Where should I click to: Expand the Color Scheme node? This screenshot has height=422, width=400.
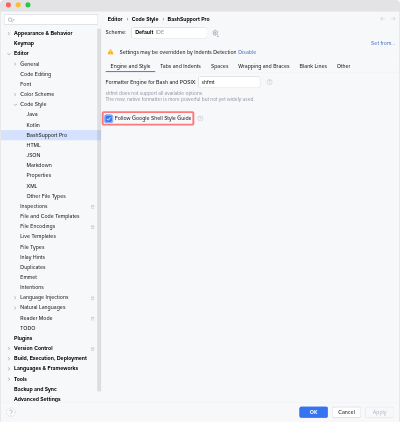[x=15, y=94]
